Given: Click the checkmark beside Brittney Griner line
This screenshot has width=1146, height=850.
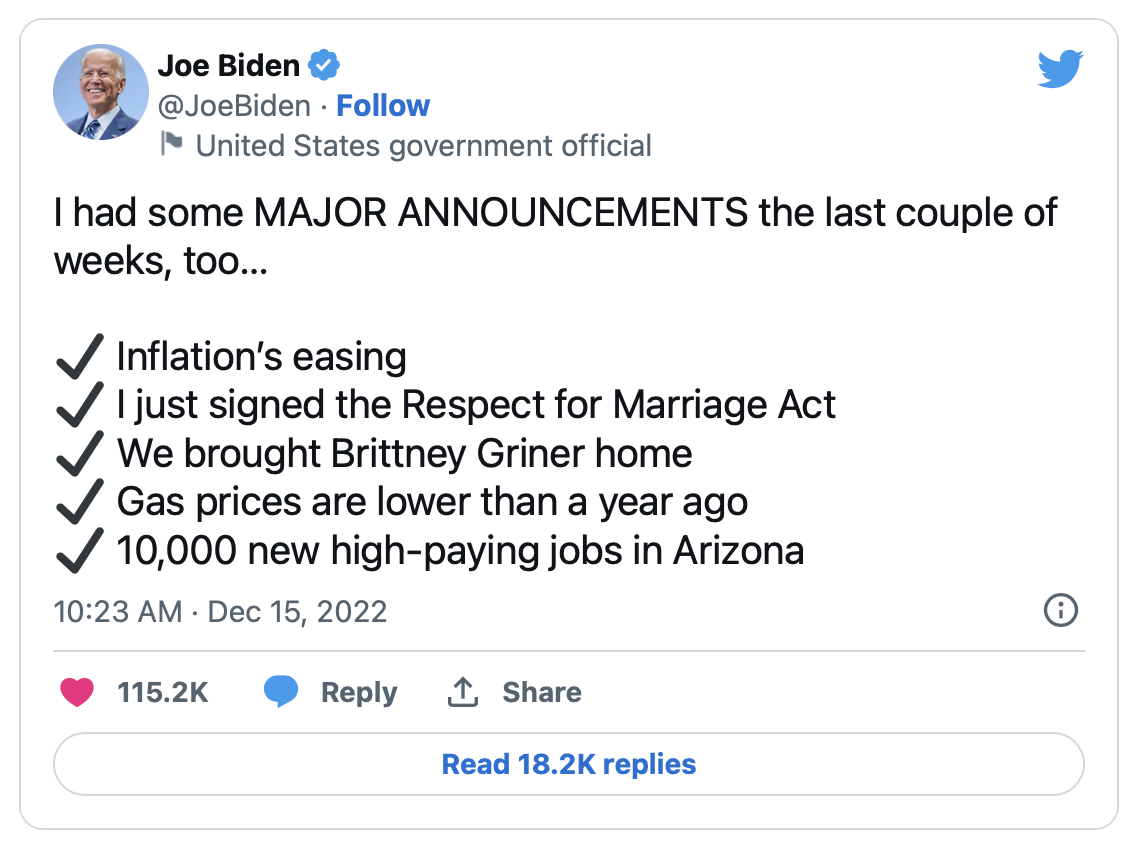Looking at the screenshot, I should (80, 454).
